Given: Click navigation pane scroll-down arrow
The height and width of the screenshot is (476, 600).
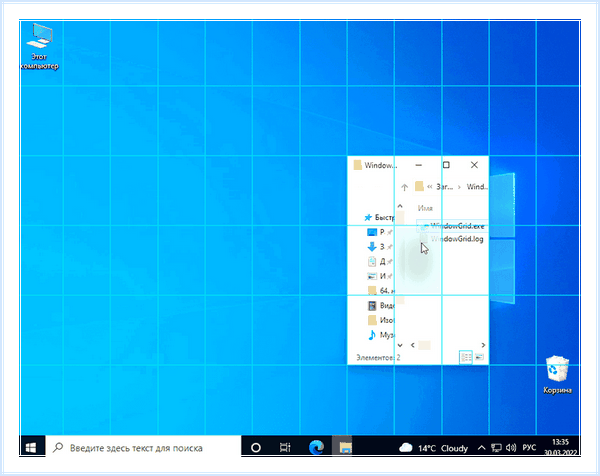Looking at the screenshot, I should (400, 345).
